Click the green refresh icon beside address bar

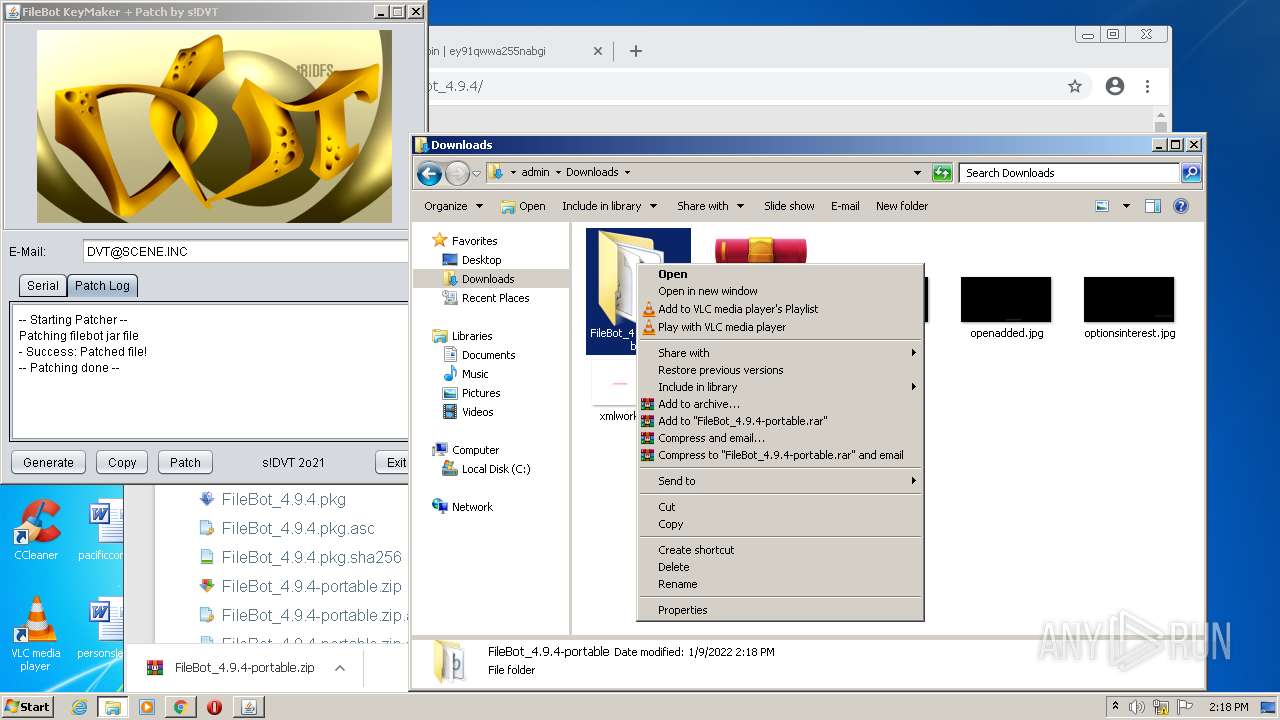(x=942, y=173)
